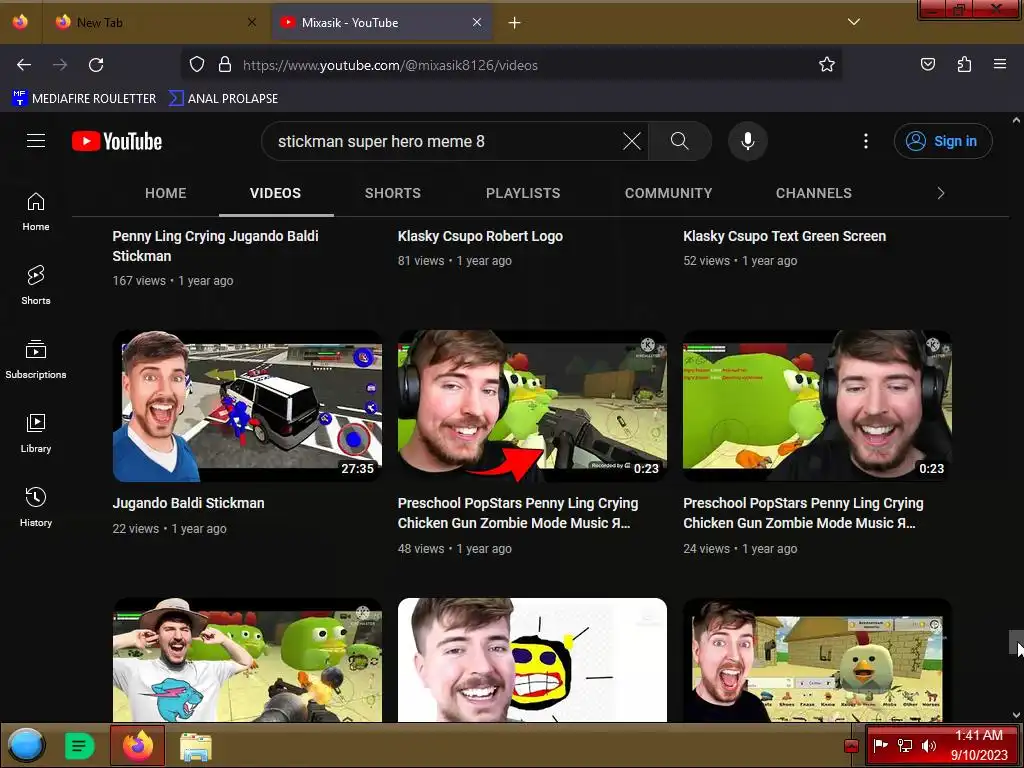Open Library in left sidebar

(36, 433)
